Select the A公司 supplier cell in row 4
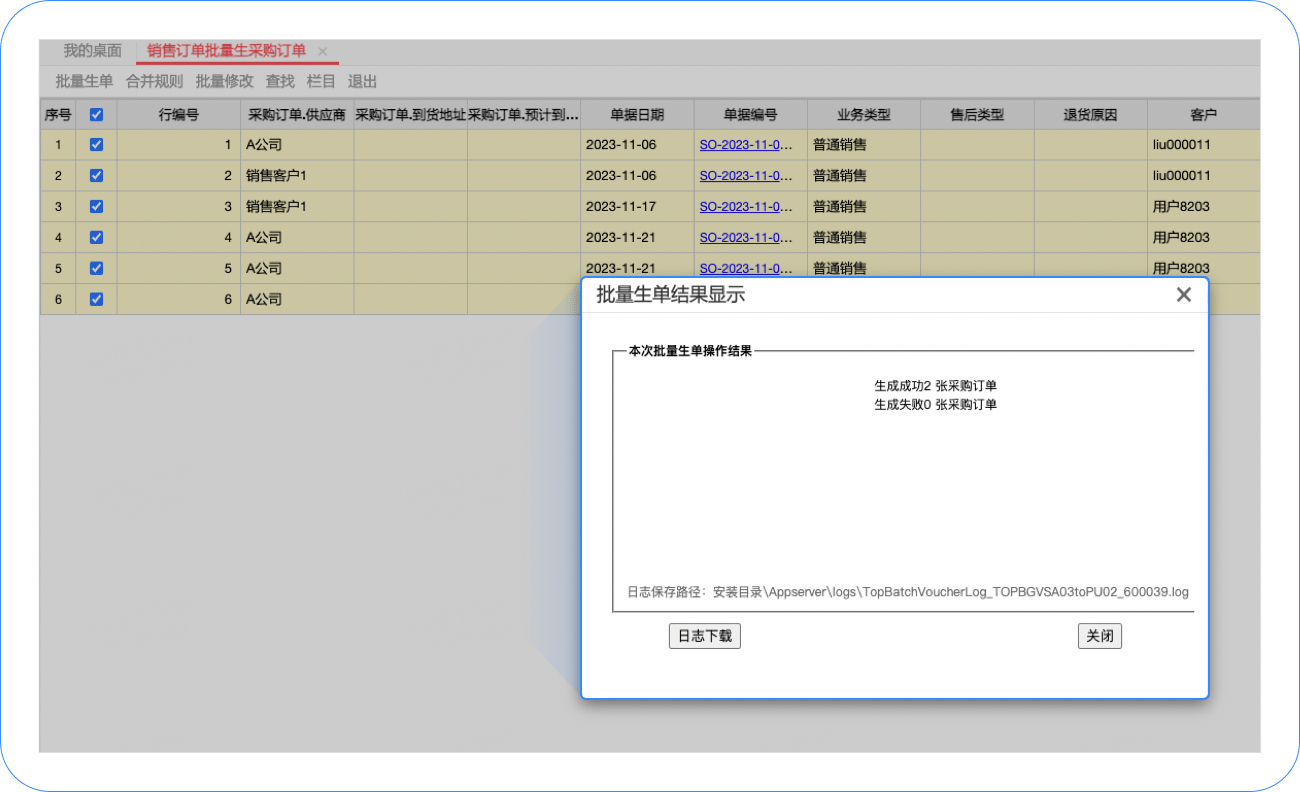This screenshot has height=792, width=1300. (x=297, y=238)
